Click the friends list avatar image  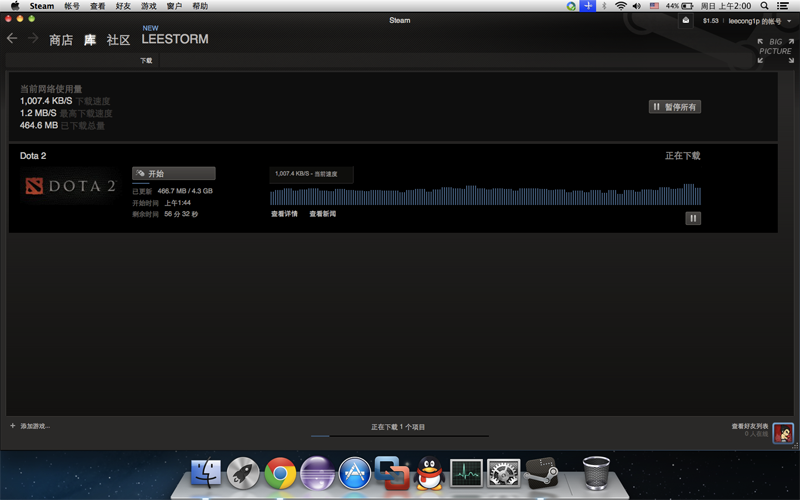(783, 433)
